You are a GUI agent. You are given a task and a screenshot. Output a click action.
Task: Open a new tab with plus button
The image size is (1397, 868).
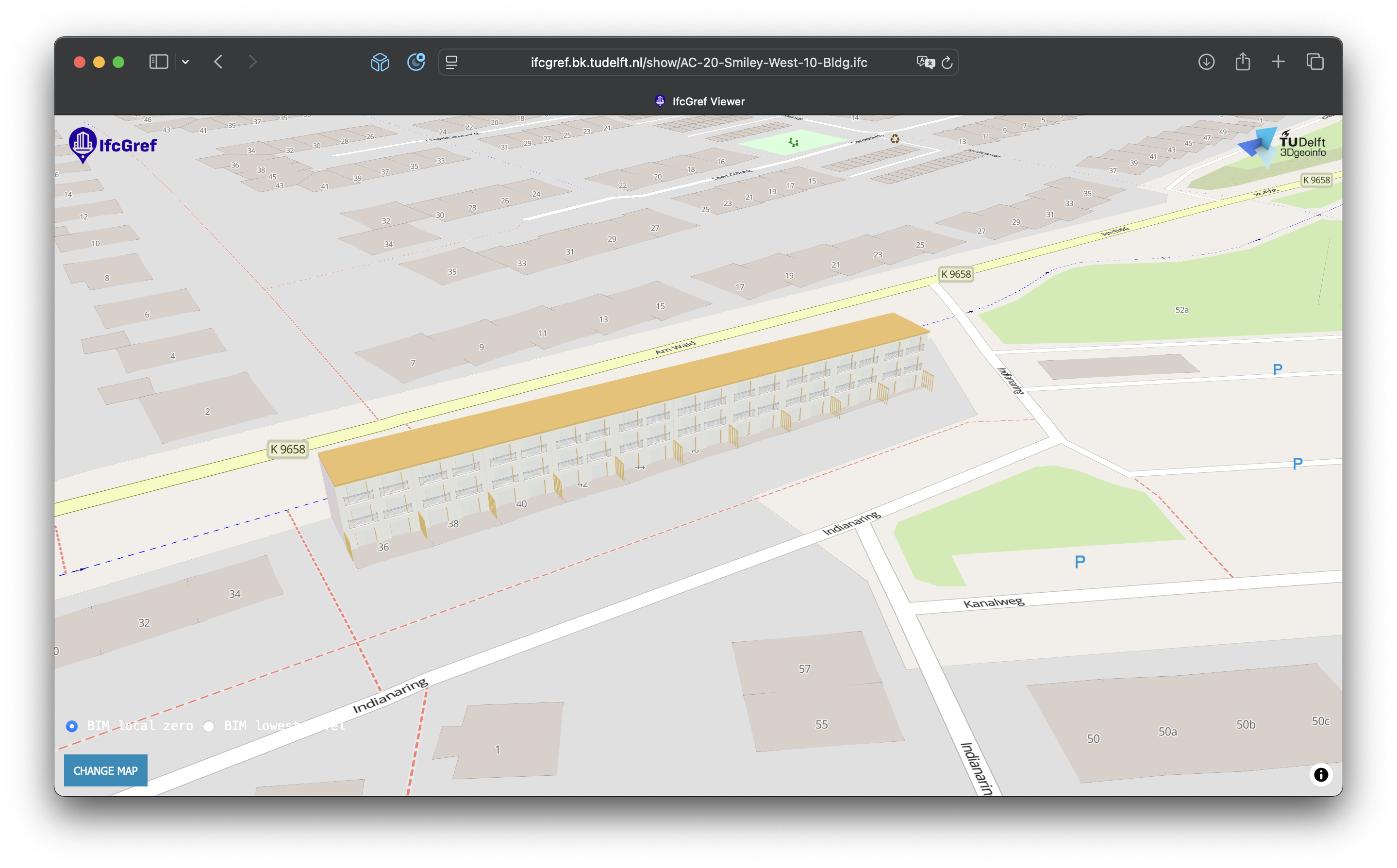[x=1278, y=62]
